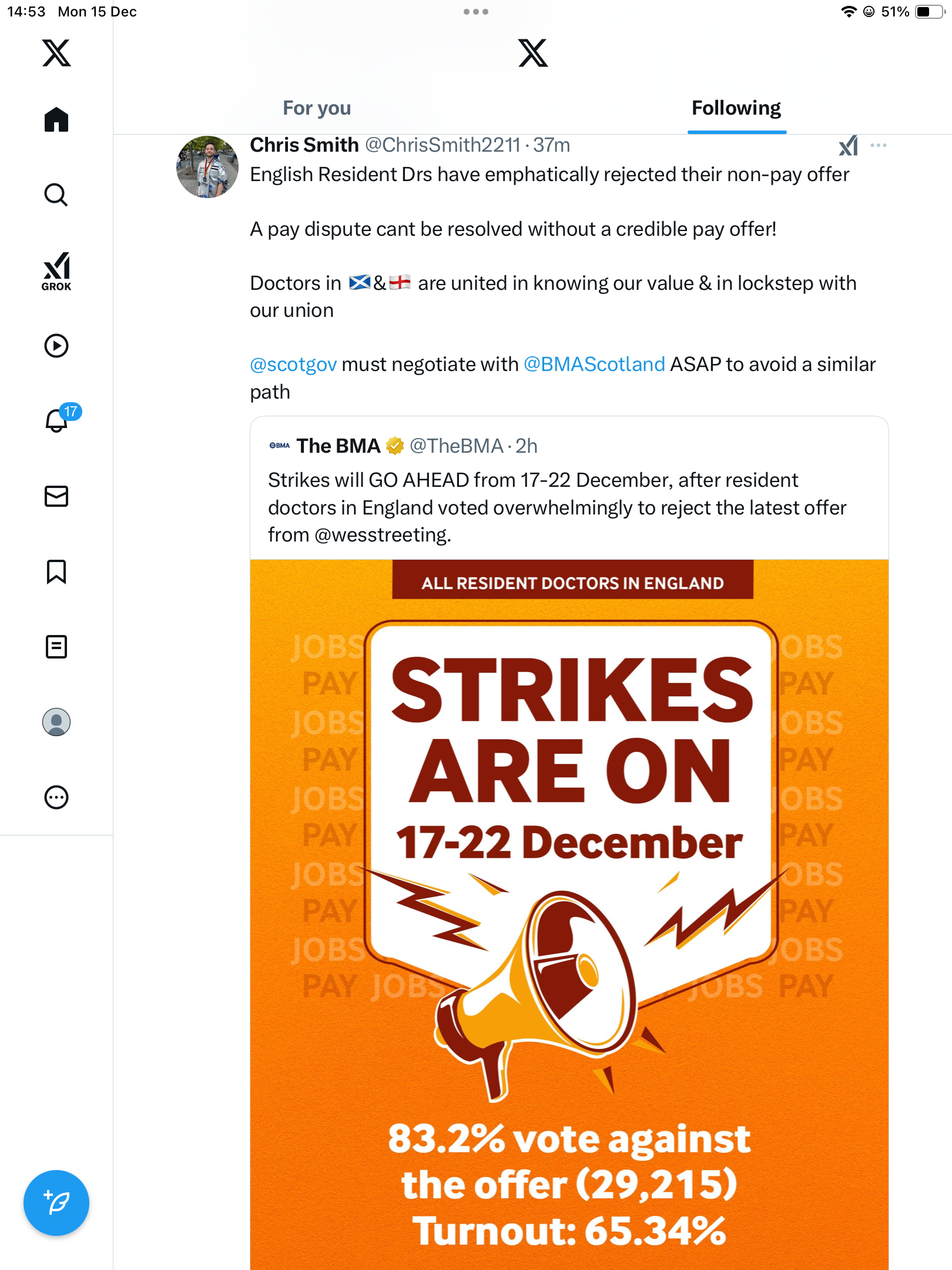The height and width of the screenshot is (1270, 952).
Task: Open Messages envelope icon
Action: [x=56, y=496]
